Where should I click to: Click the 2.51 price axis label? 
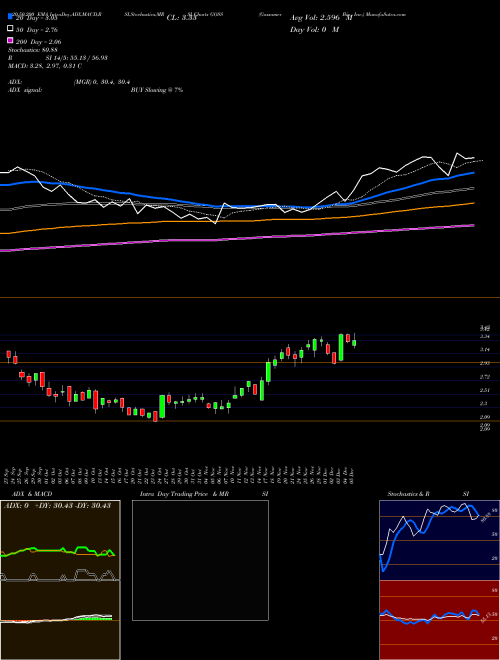point(485,390)
